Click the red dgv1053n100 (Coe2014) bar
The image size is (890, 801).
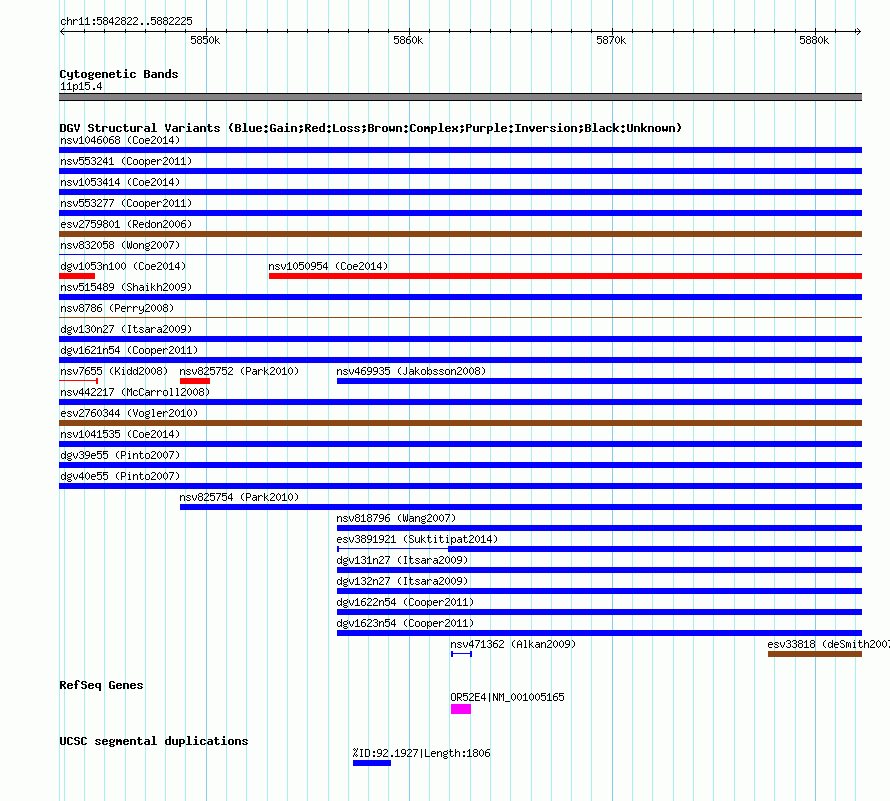click(77, 276)
